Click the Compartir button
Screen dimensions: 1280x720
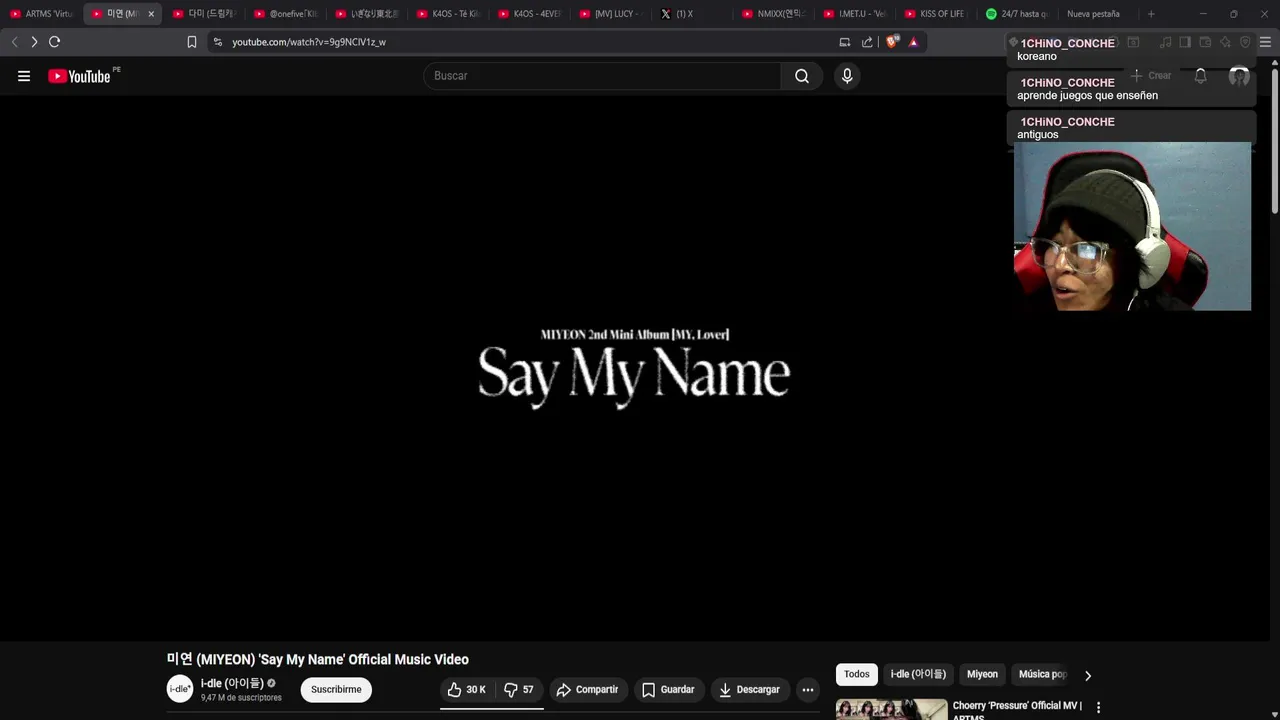(588, 690)
